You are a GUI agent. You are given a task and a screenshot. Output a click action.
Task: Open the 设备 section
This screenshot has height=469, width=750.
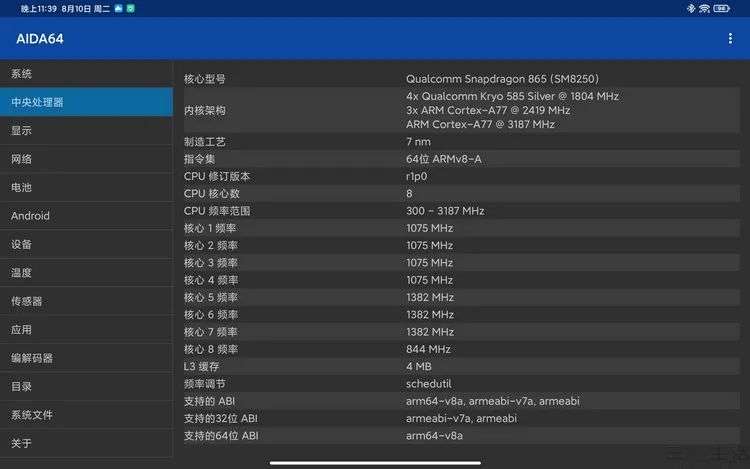[x=86, y=244]
